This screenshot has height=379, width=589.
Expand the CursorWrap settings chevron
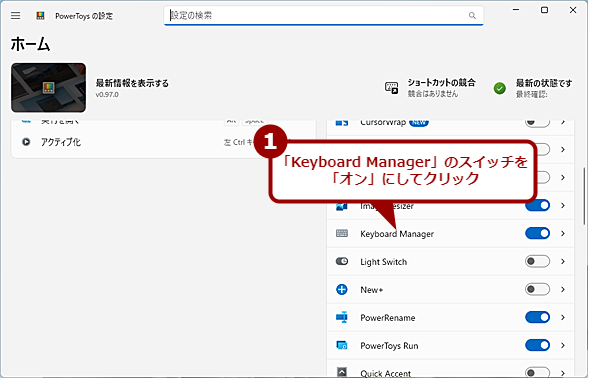tap(563, 122)
